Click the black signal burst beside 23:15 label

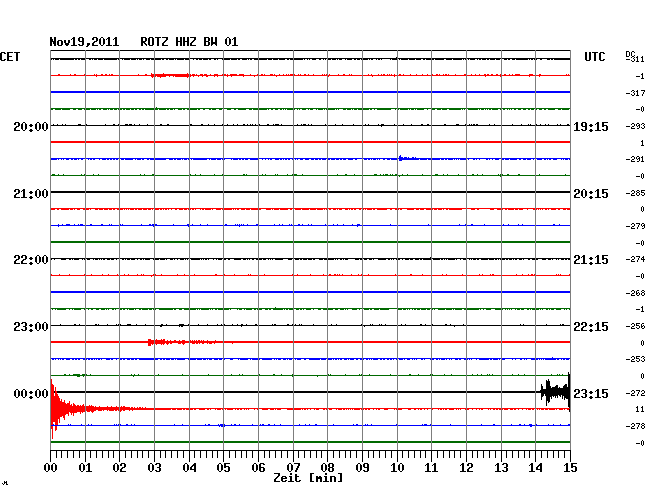(555, 392)
